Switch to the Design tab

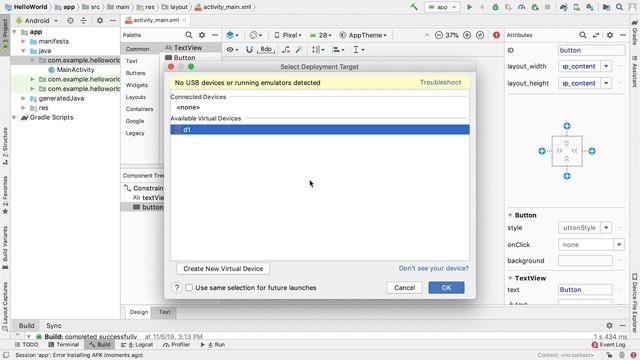[138, 312]
